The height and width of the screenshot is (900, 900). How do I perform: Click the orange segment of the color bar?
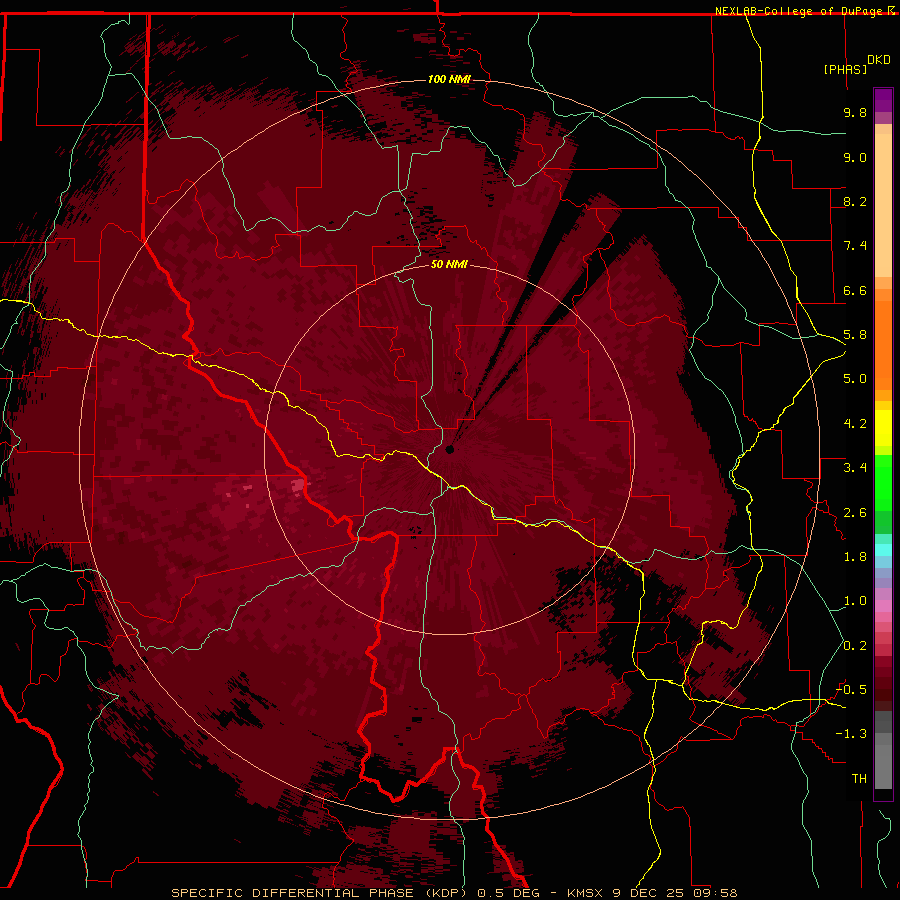tap(883, 344)
